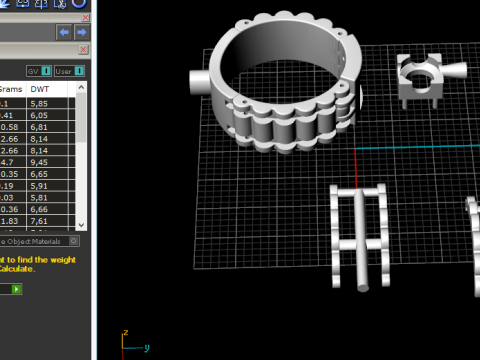Select the 0.58 grams cell

13,127
